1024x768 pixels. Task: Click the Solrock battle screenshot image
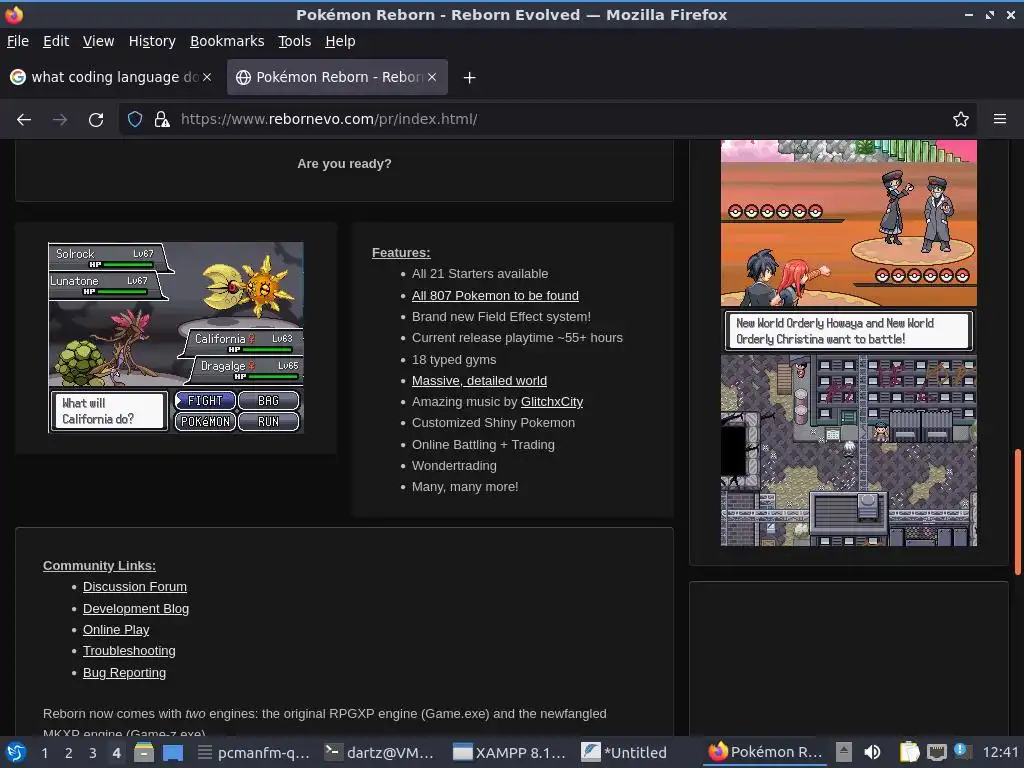(176, 338)
